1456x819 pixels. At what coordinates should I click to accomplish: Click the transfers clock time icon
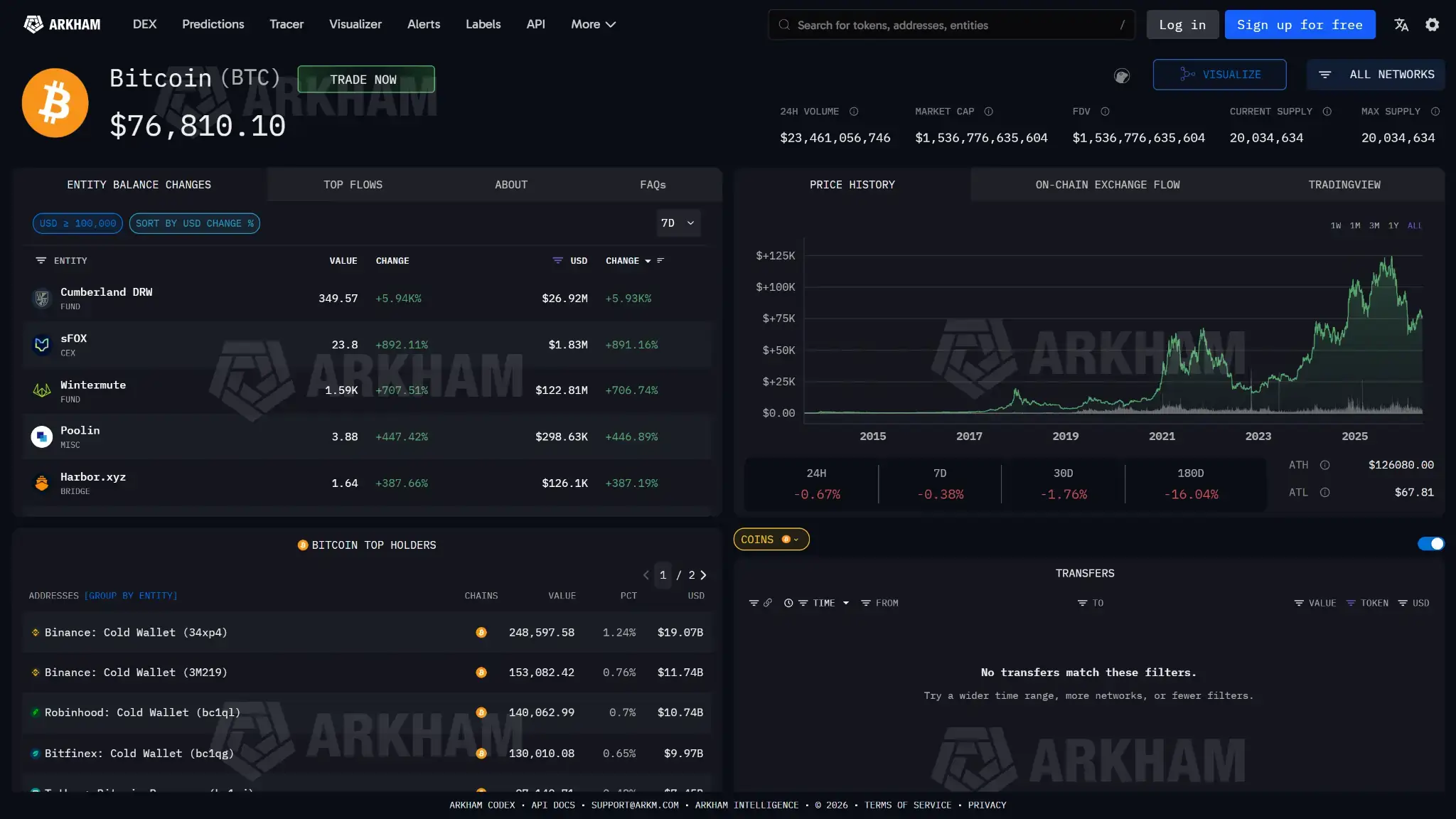point(788,603)
